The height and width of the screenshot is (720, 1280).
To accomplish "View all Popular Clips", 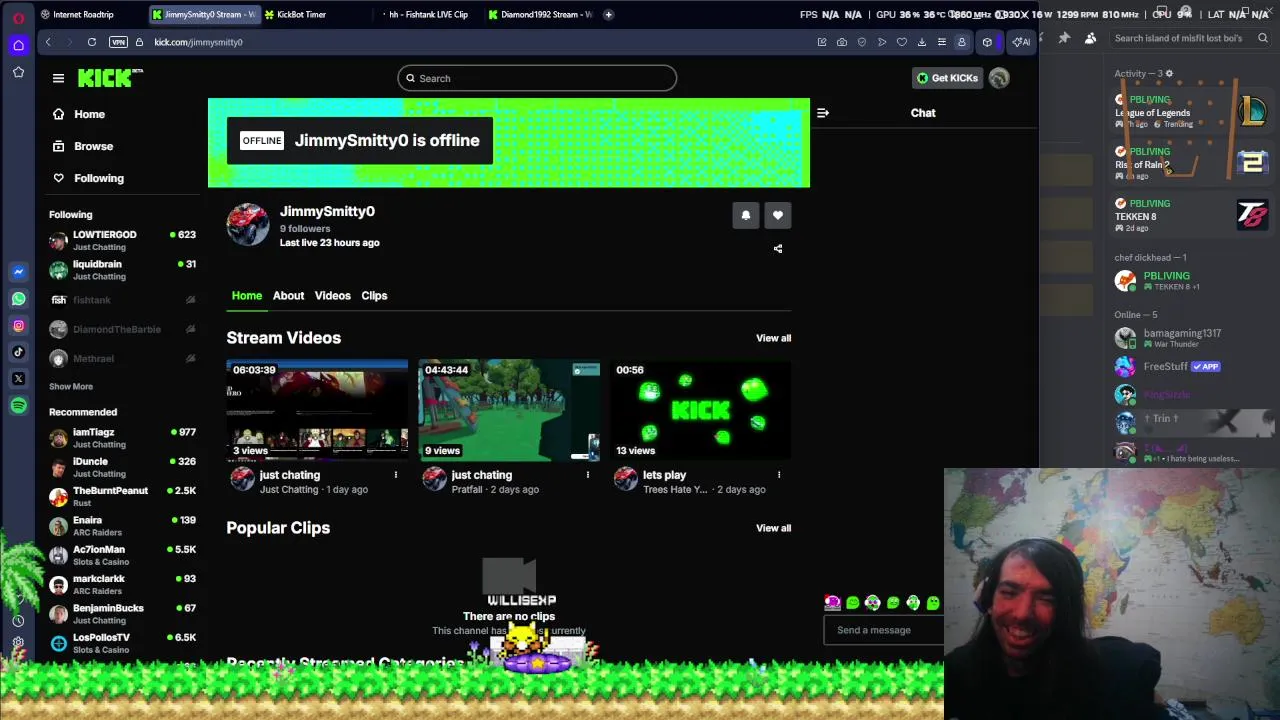I will 773,528.
